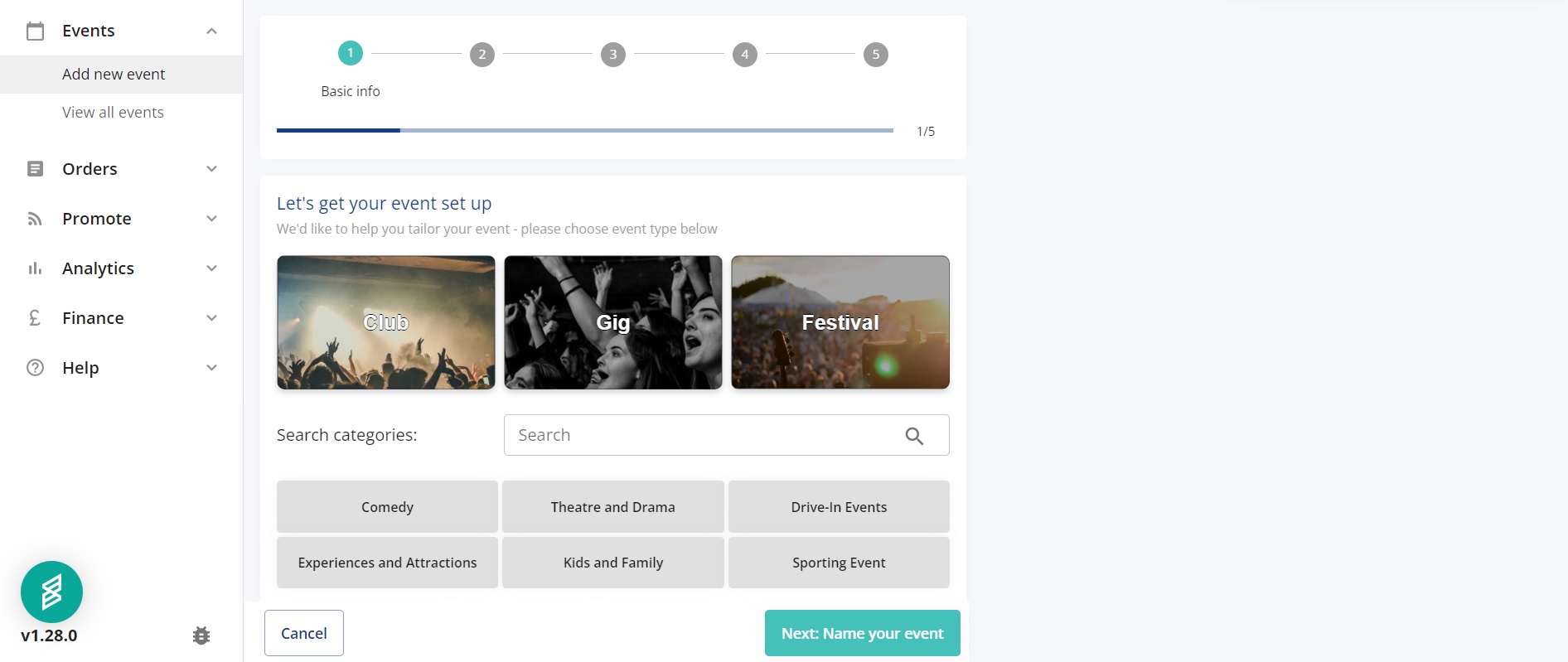Jump to step 3 in wizard
The height and width of the screenshot is (662, 1568).
612,55
